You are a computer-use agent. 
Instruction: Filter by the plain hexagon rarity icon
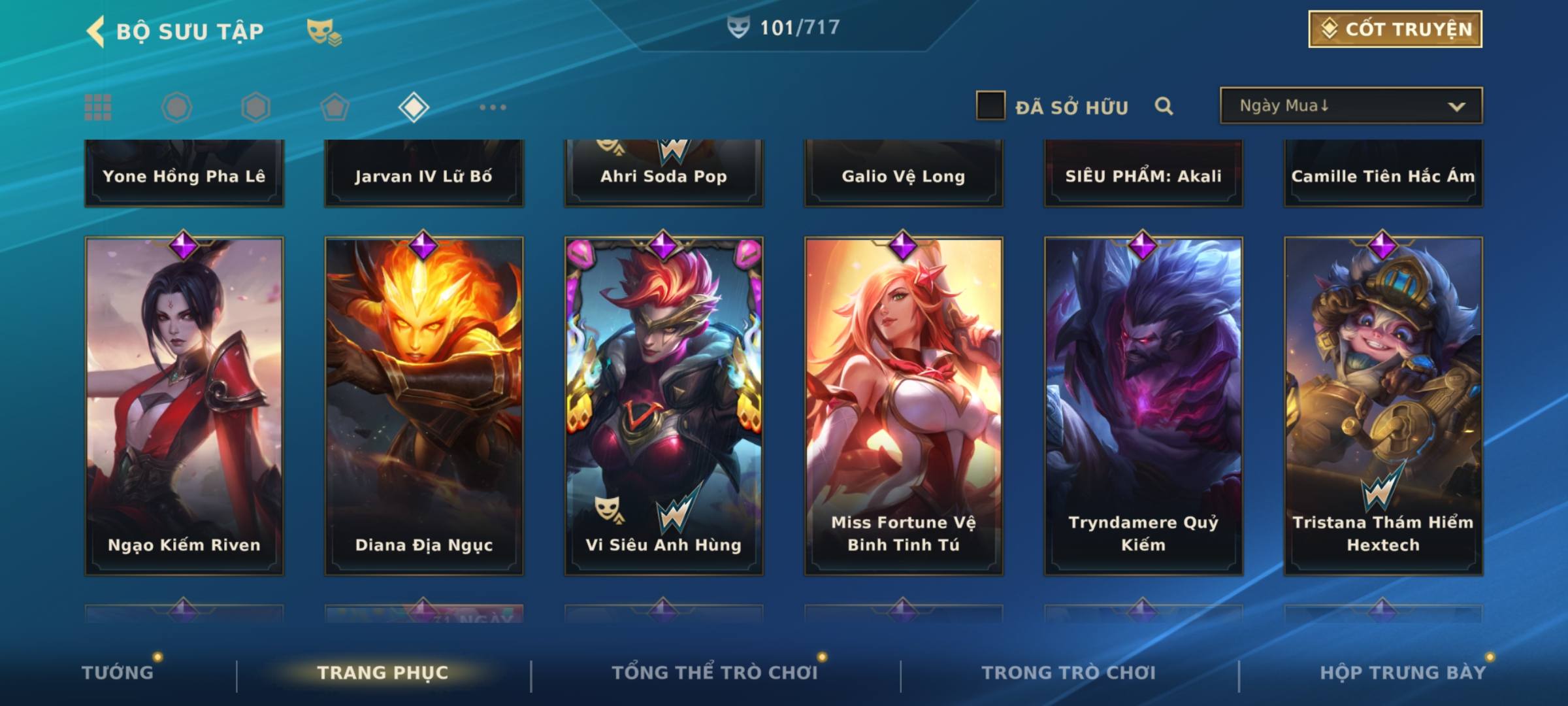point(255,107)
